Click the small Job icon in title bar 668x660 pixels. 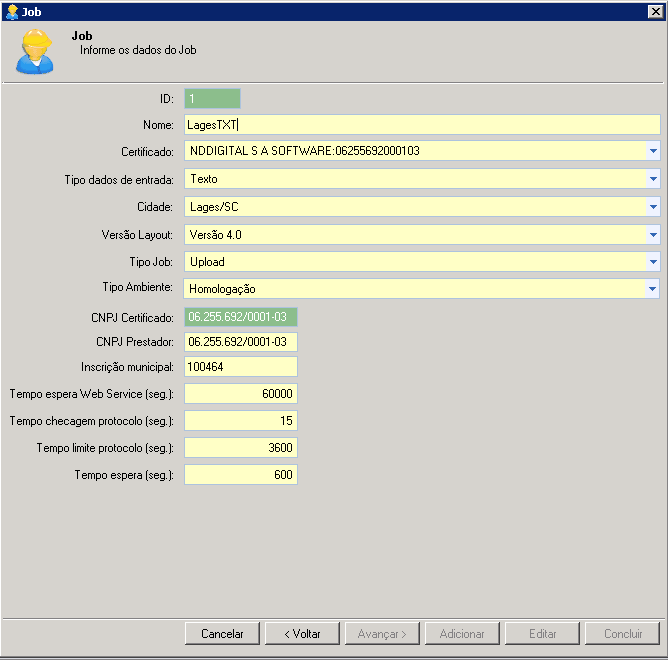[11, 11]
